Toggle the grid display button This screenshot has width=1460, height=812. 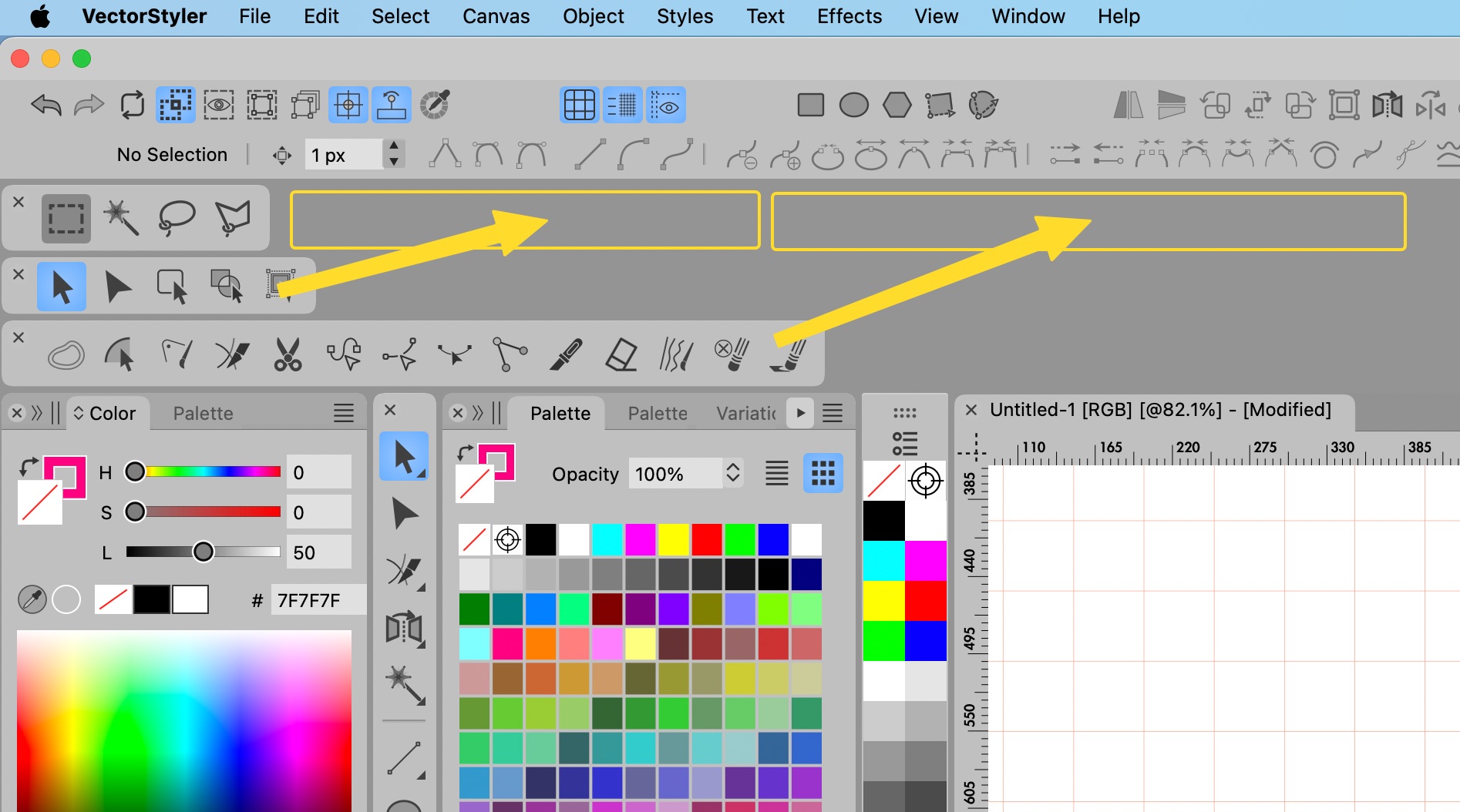pos(579,105)
